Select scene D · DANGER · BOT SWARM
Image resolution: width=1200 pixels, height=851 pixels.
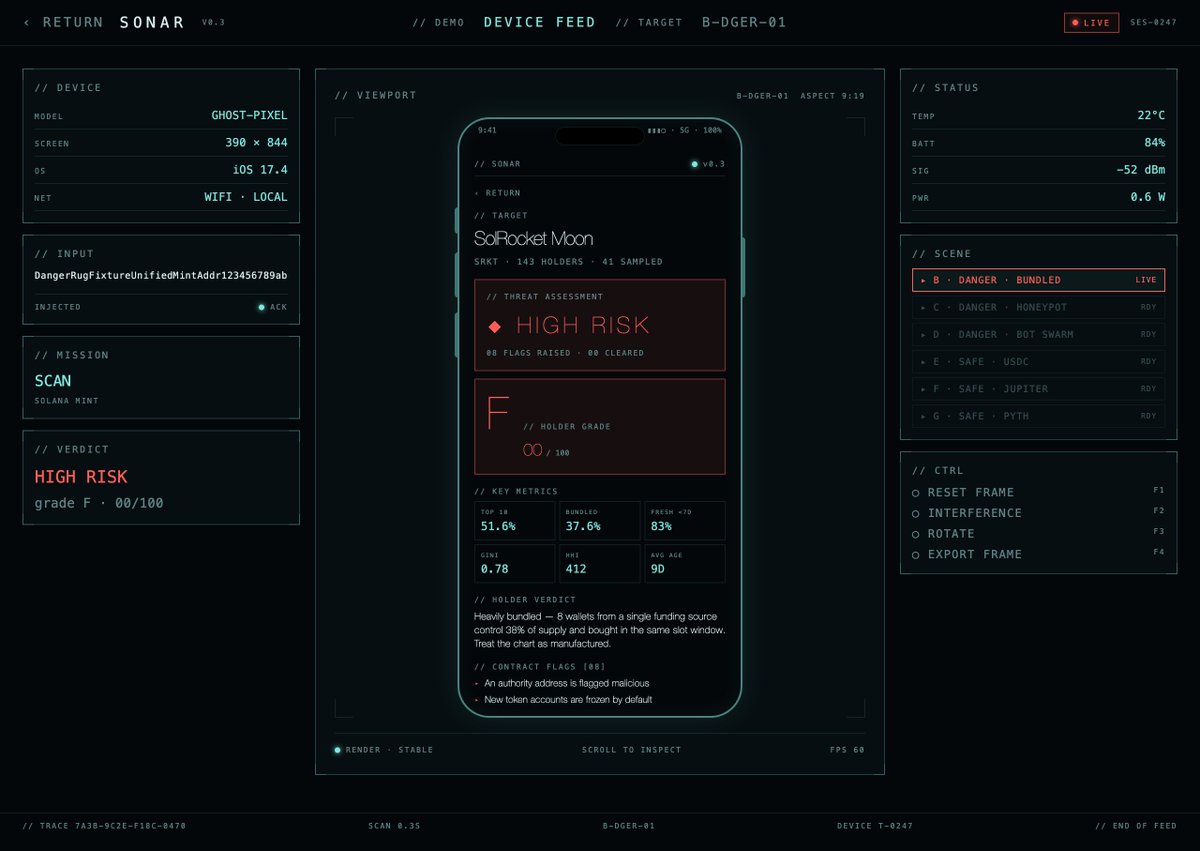1038,334
